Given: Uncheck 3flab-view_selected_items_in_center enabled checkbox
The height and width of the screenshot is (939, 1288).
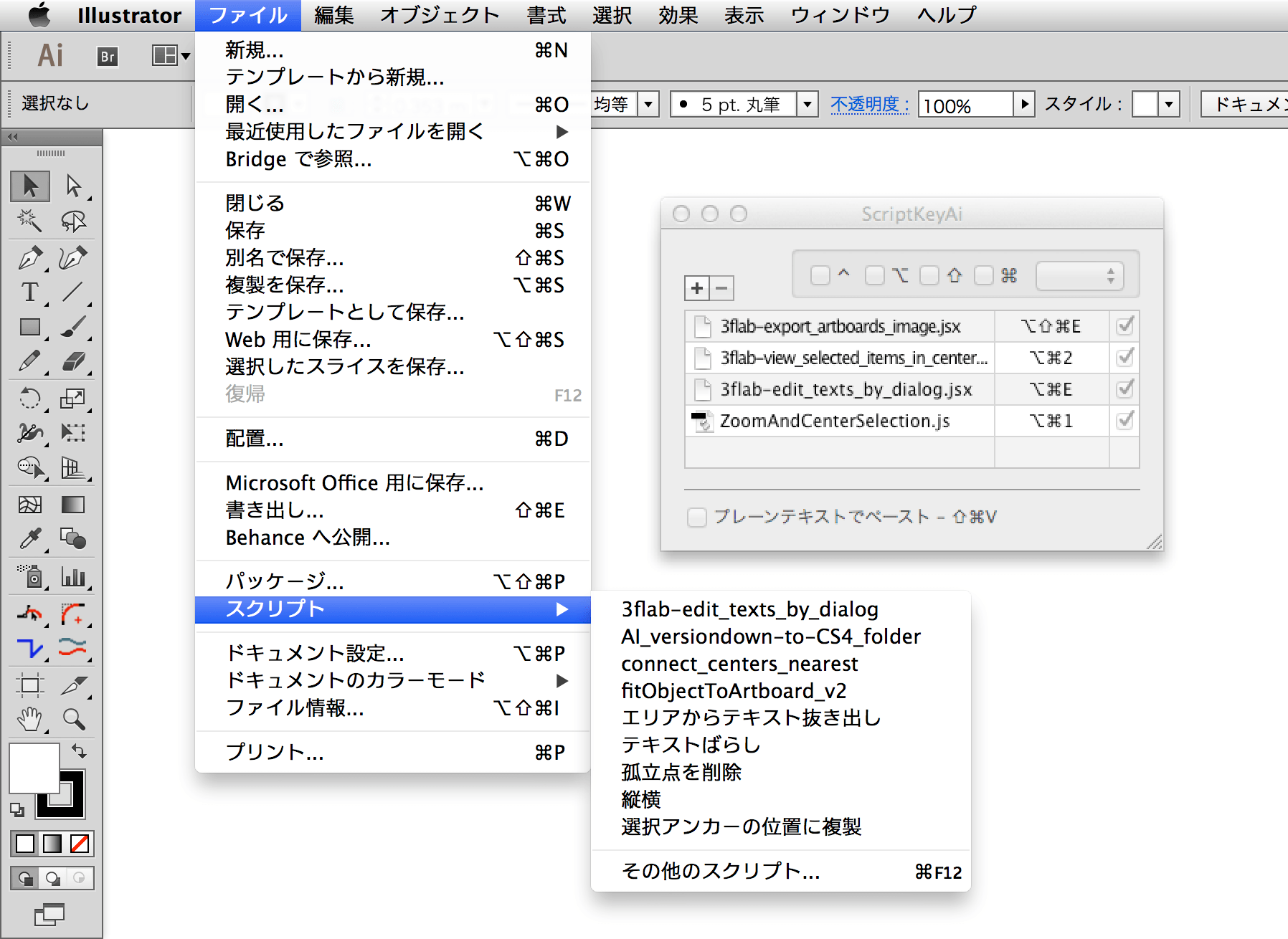Looking at the screenshot, I should 1124,357.
